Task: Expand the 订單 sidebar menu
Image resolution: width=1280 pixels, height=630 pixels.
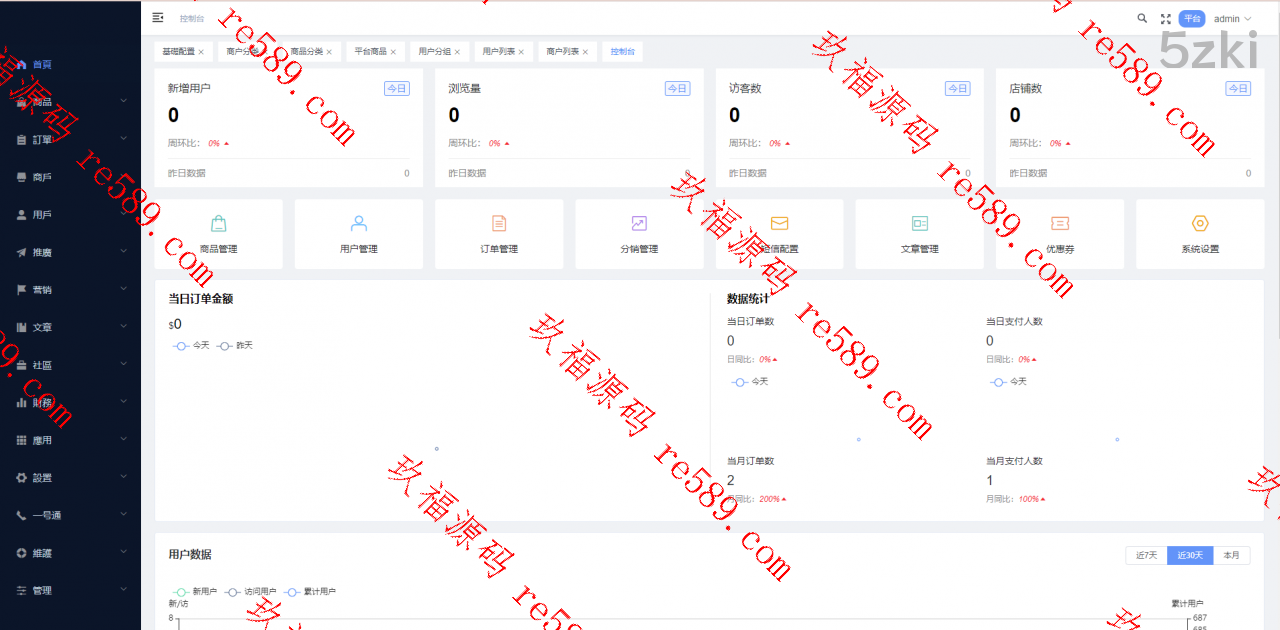Action: coord(70,140)
